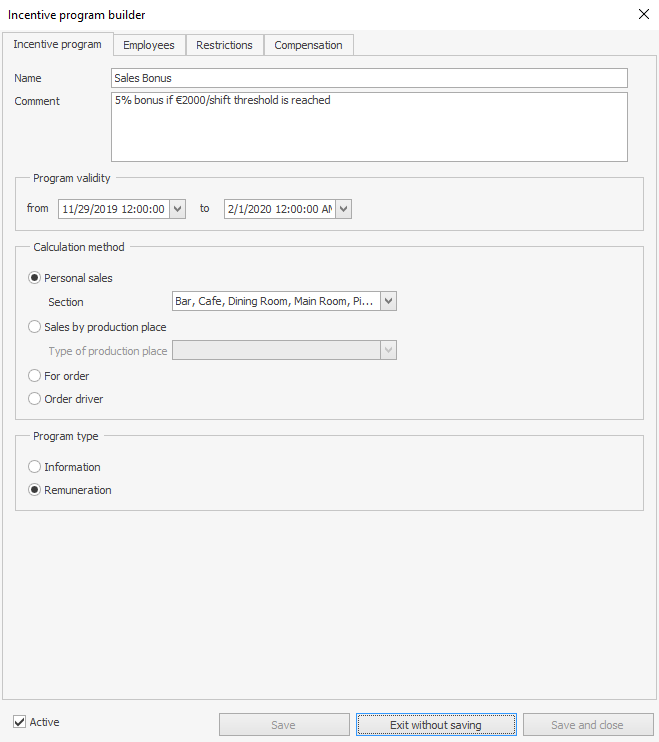
Task: Select the Personal sales radio button
Action: coord(35,278)
